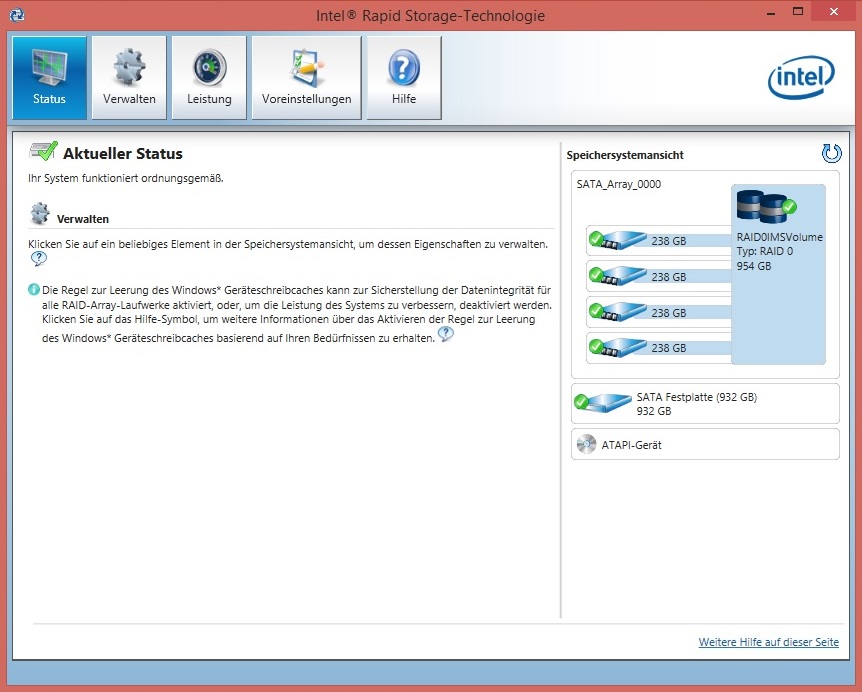Screen dimensions: 862x692
Task: Select the 954 GB volume size text
Action: (x=754, y=266)
